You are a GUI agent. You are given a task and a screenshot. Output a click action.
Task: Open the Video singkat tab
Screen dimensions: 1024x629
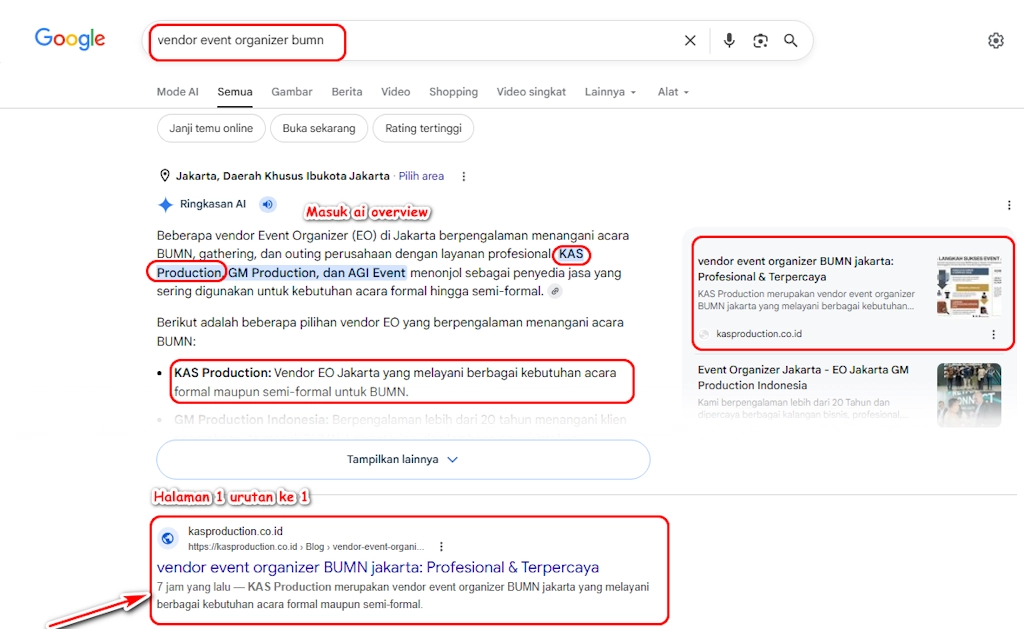coord(531,92)
